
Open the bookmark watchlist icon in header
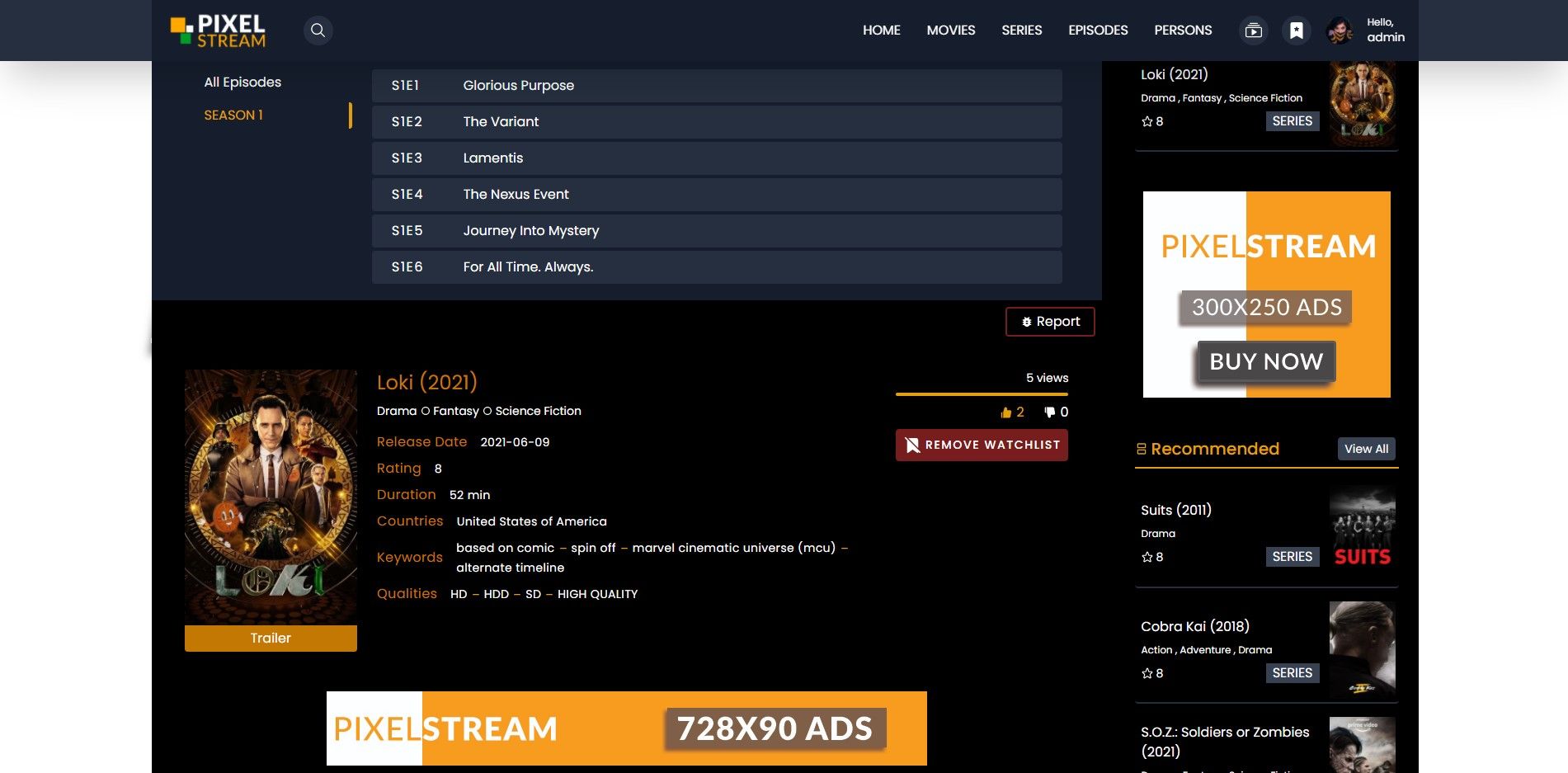click(x=1297, y=31)
